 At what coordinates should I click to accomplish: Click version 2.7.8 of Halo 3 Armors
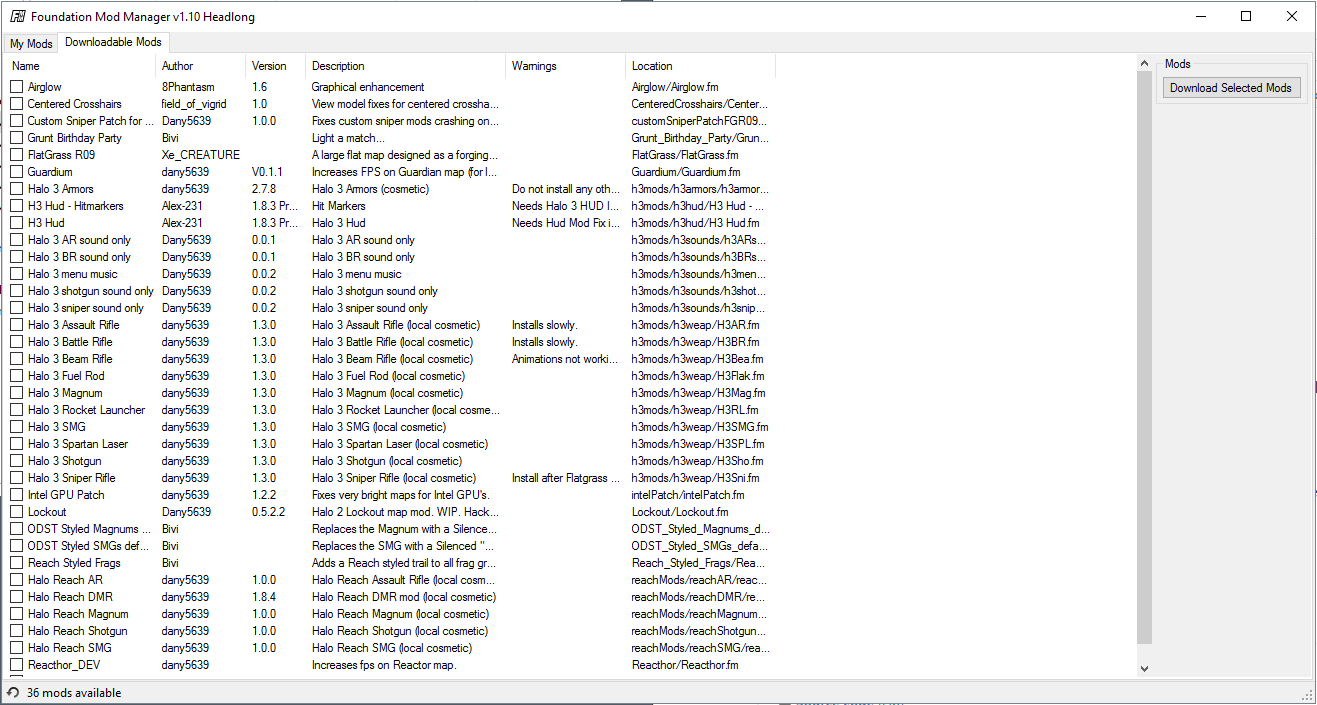[264, 189]
